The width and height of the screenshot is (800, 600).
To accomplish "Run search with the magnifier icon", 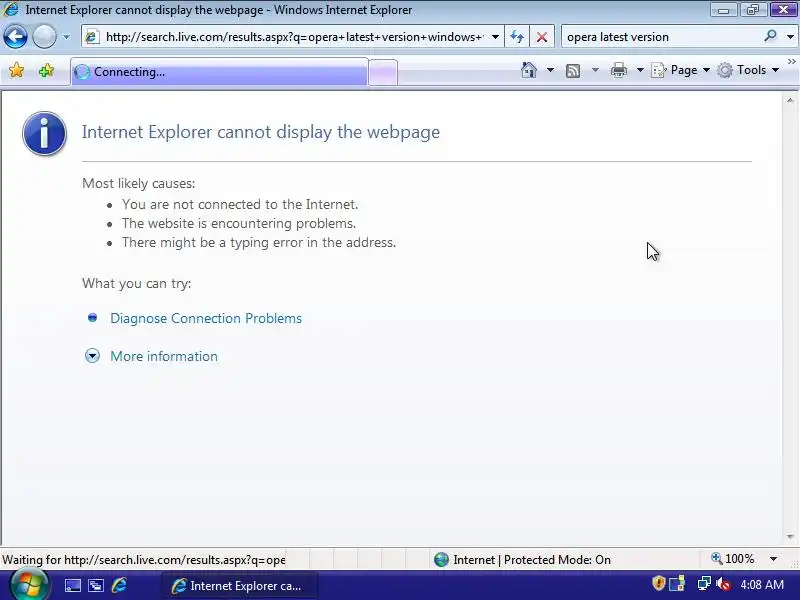I will pyautogui.click(x=770, y=36).
